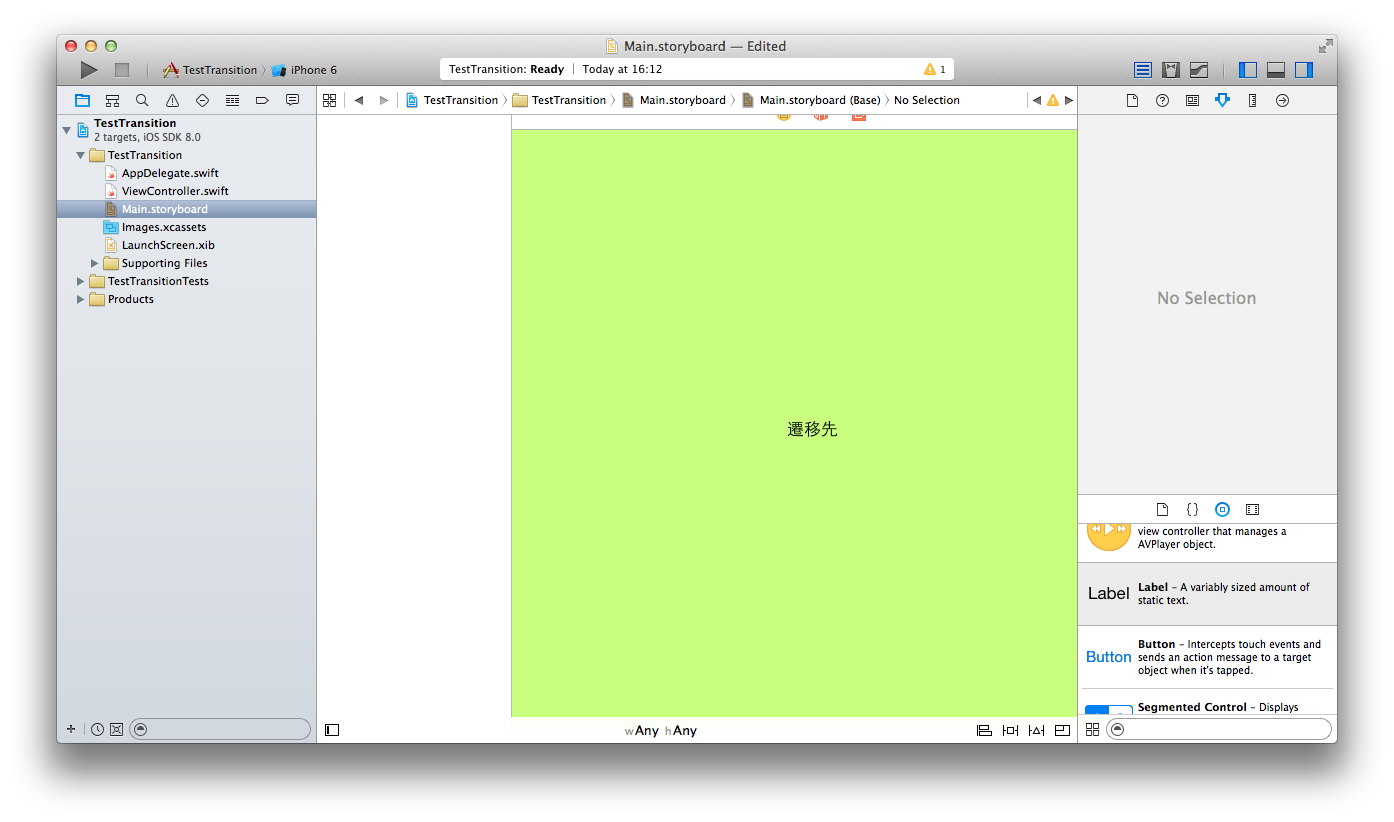This screenshot has height=822, width=1394.
Task: Open the Find navigator
Action: (142, 100)
